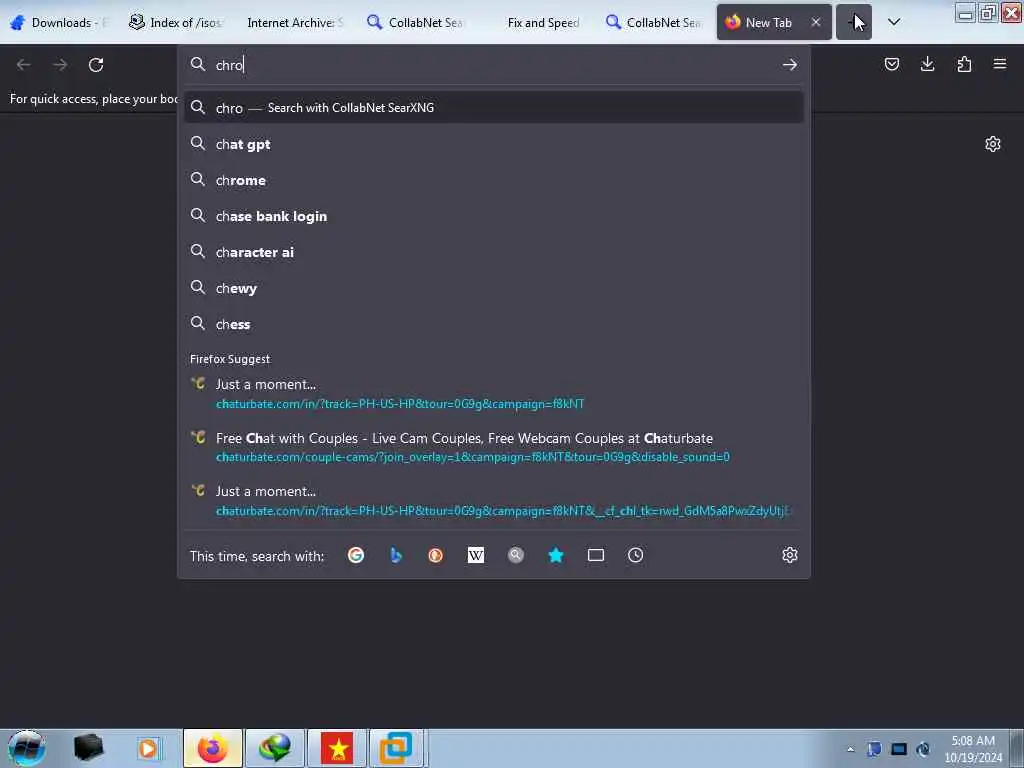Switch to Index of /isos tab
This screenshot has width=1024, height=768.
176,22
